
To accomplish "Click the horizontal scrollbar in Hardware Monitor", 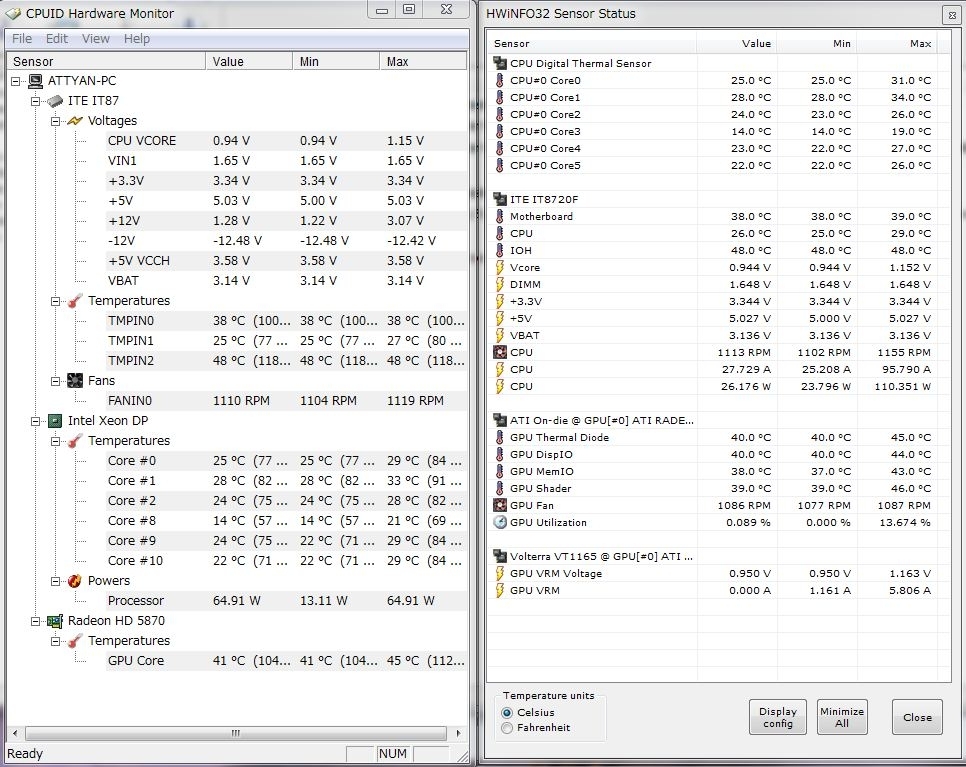I will 236,735.
